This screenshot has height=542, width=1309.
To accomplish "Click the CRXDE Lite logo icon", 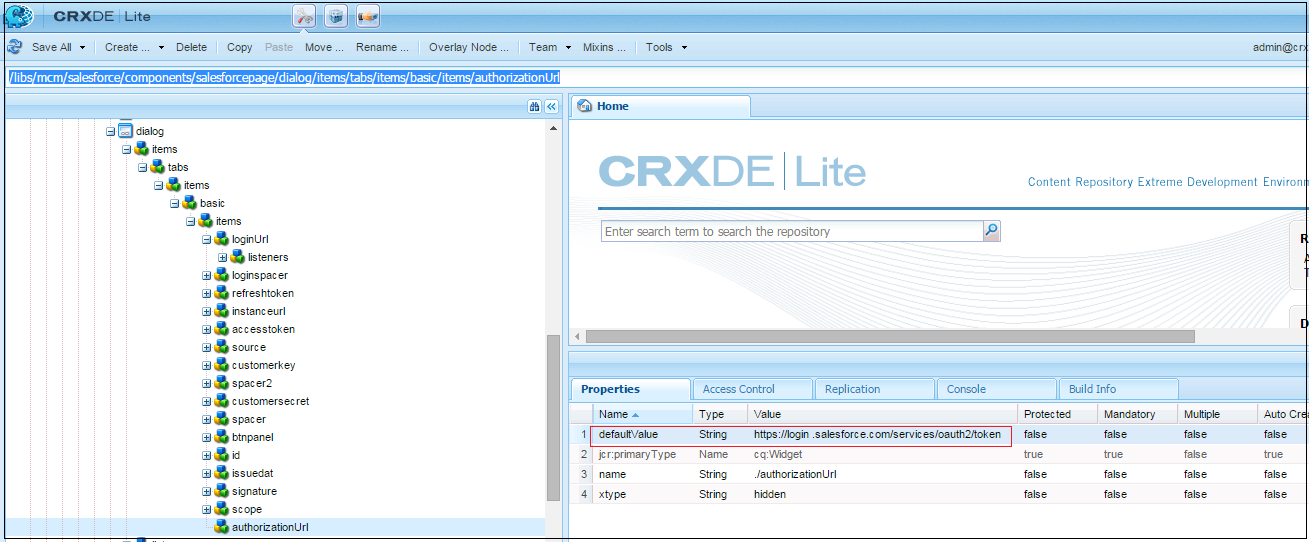I will [x=18, y=16].
